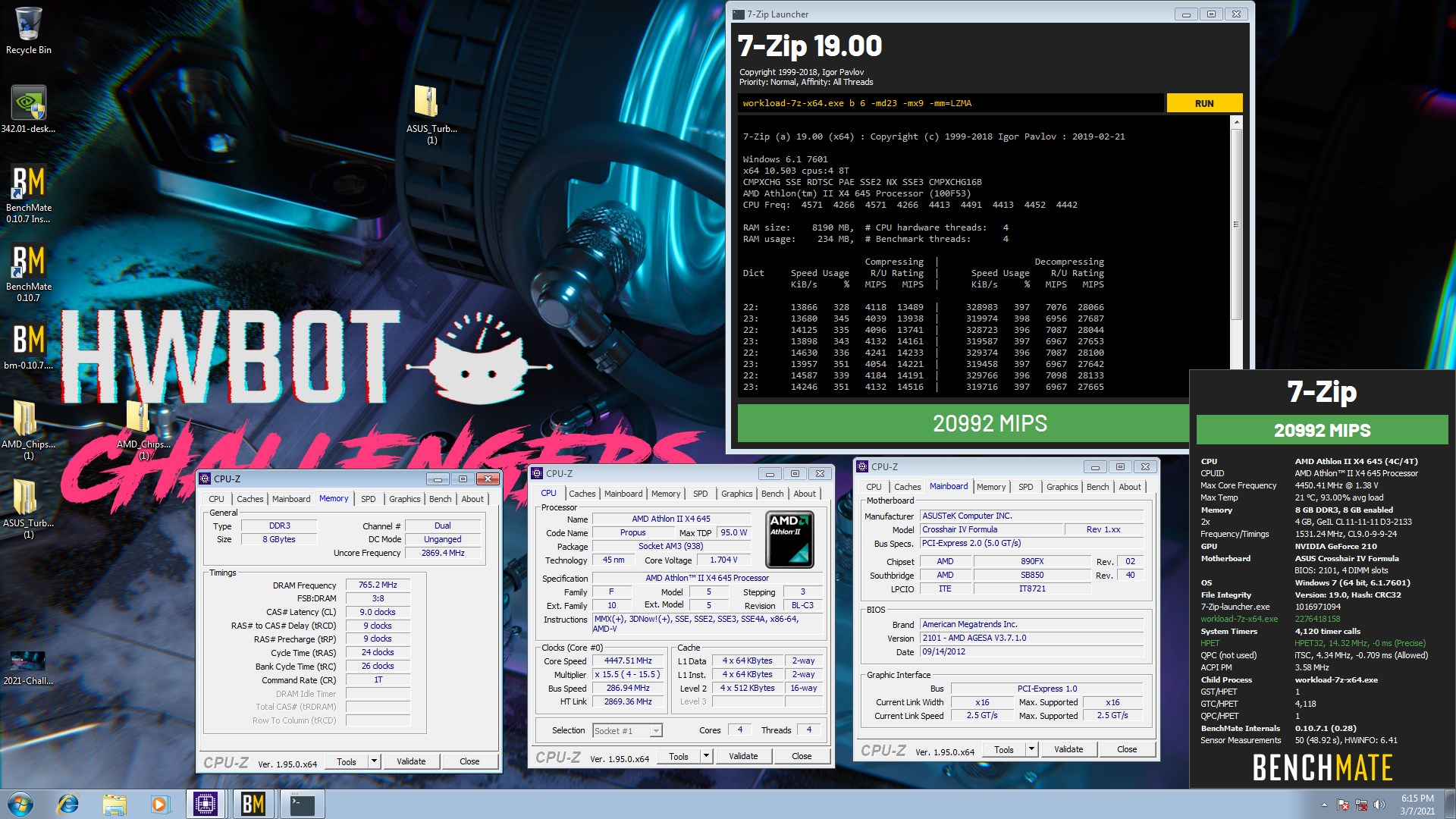This screenshot has height=819, width=1456.
Task: Open the 2021-Chall... image file
Action: point(28,668)
